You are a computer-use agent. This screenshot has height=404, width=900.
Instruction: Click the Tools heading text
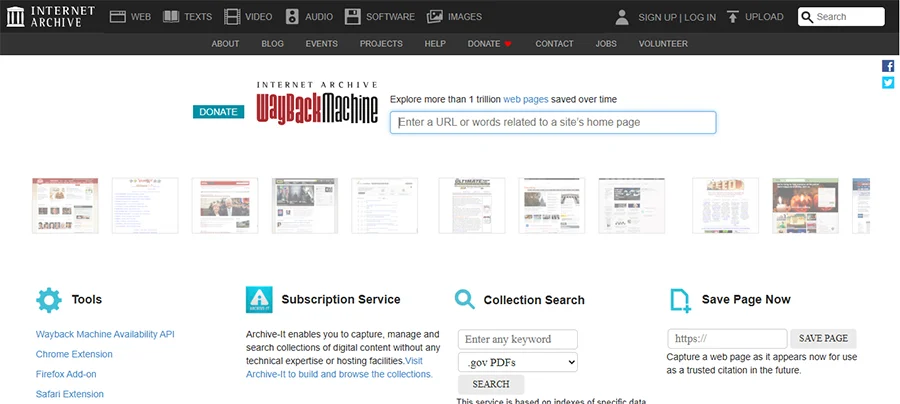pyautogui.click(x=87, y=300)
